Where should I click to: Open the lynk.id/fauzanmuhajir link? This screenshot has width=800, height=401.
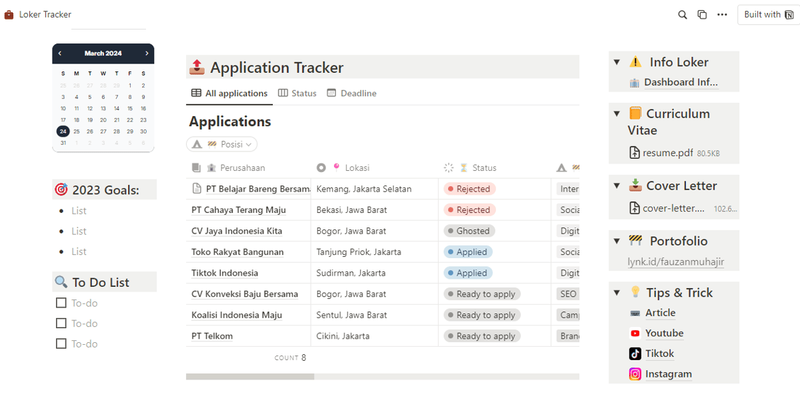click(x=676, y=262)
